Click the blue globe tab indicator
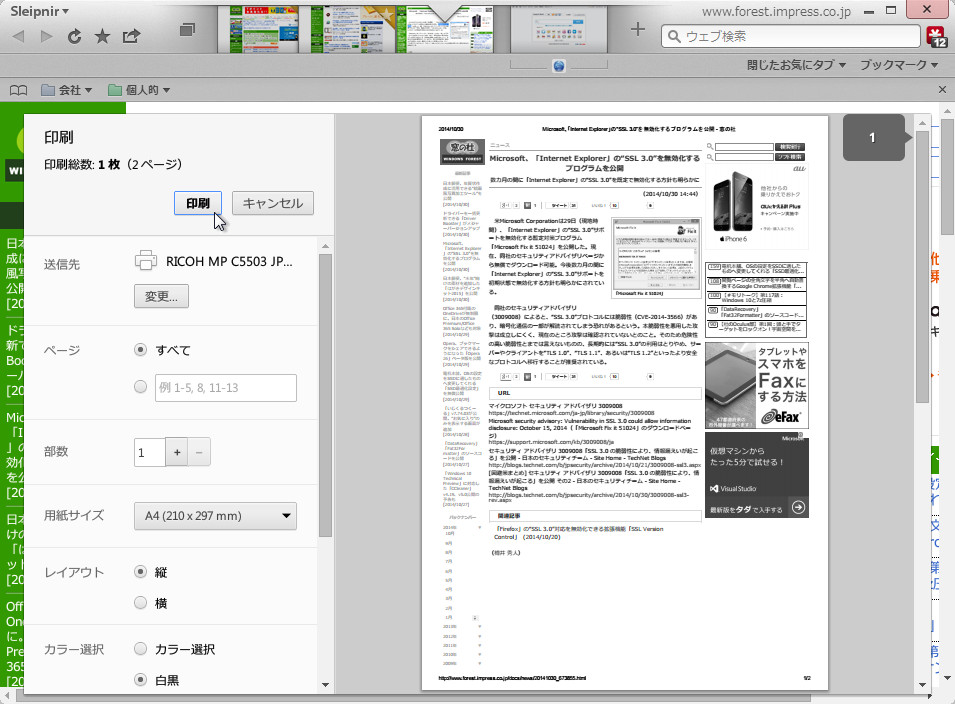The height and width of the screenshot is (704, 955). coord(559,66)
